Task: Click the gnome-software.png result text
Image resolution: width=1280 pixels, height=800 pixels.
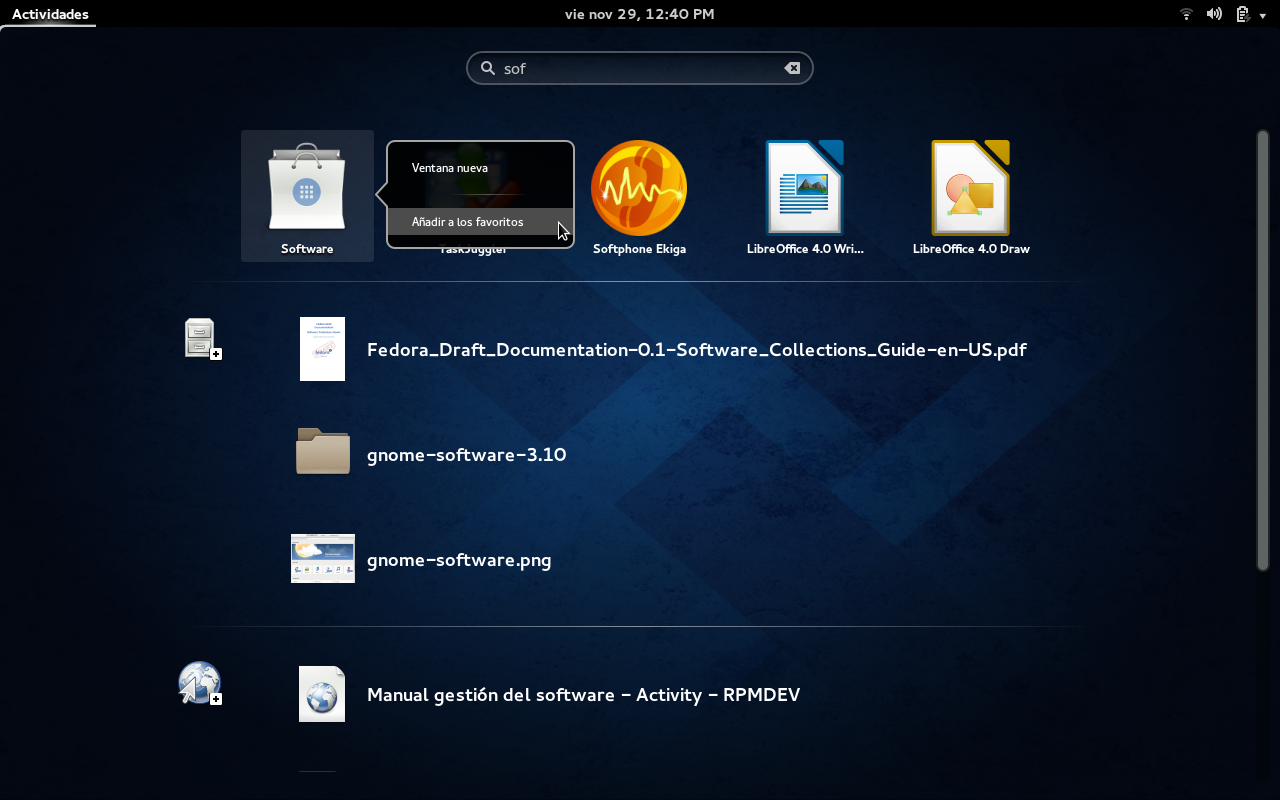Action: coord(459,560)
